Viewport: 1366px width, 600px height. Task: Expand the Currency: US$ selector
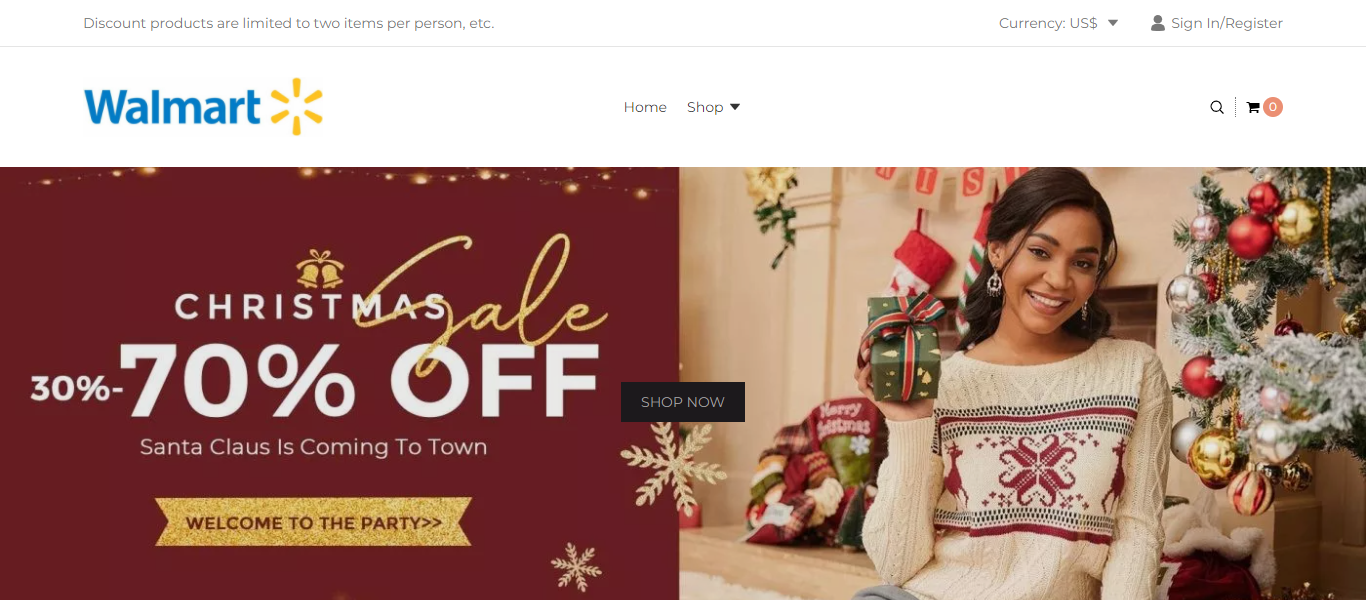(x=1058, y=23)
